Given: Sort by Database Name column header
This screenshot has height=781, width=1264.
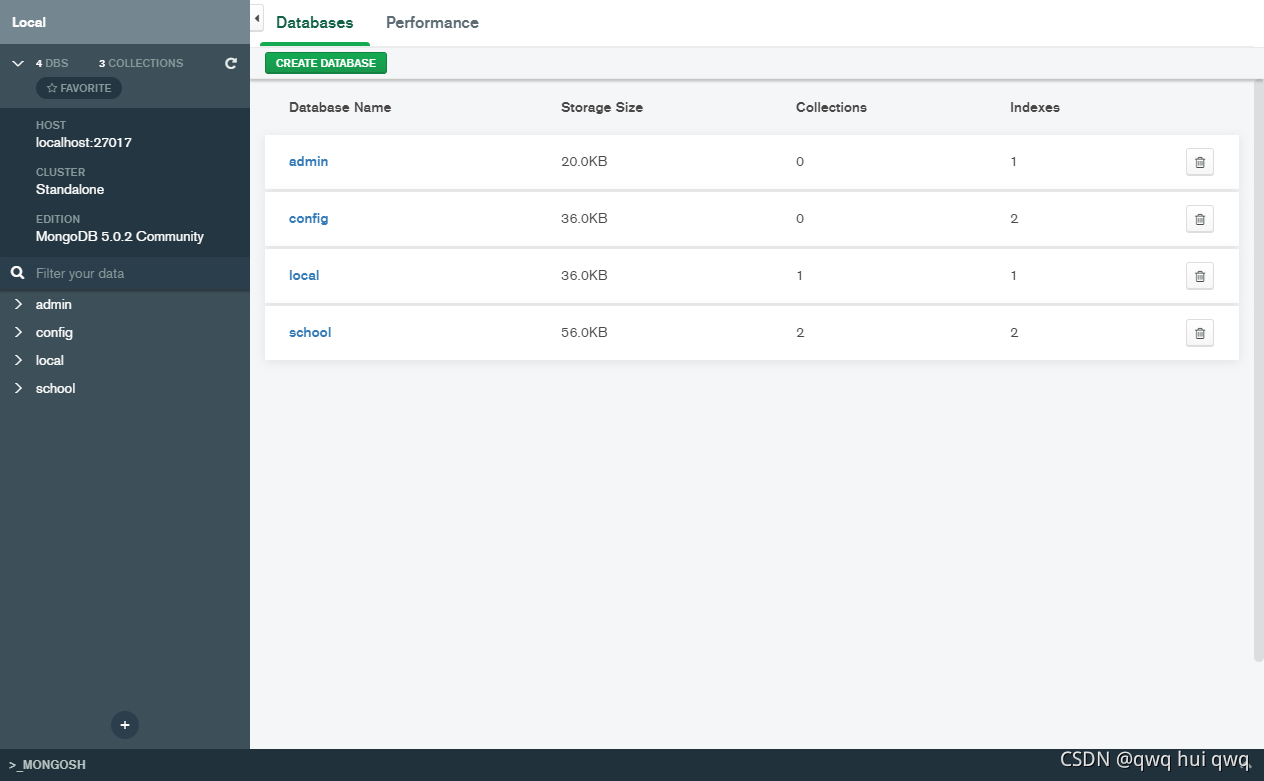Looking at the screenshot, I should [340, 107].
